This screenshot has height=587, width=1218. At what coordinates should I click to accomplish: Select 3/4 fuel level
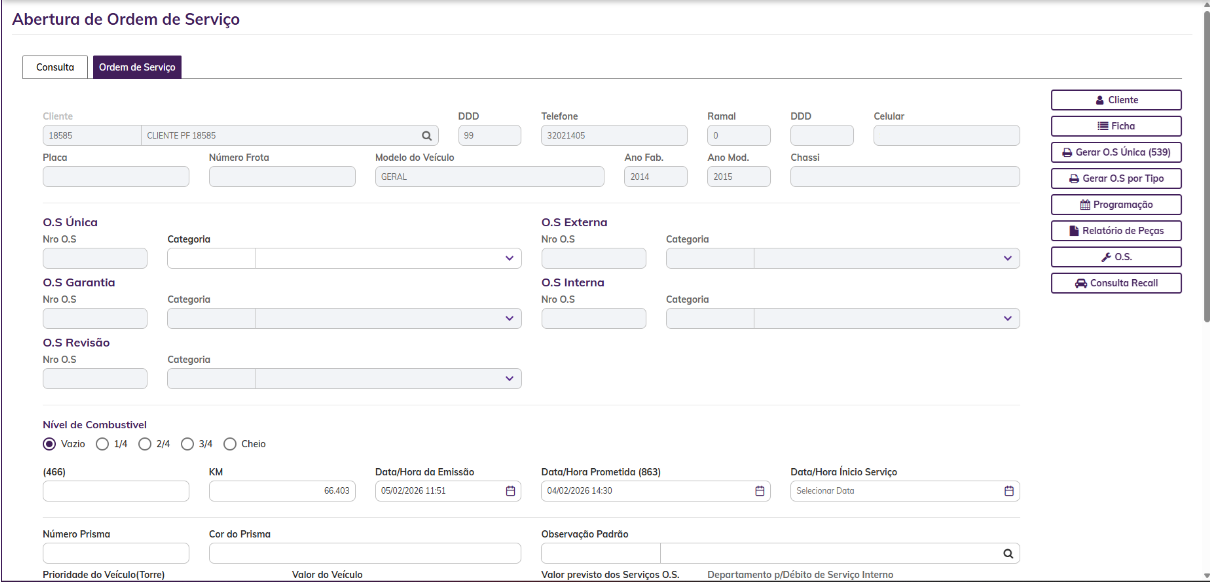tap(187, 444)
